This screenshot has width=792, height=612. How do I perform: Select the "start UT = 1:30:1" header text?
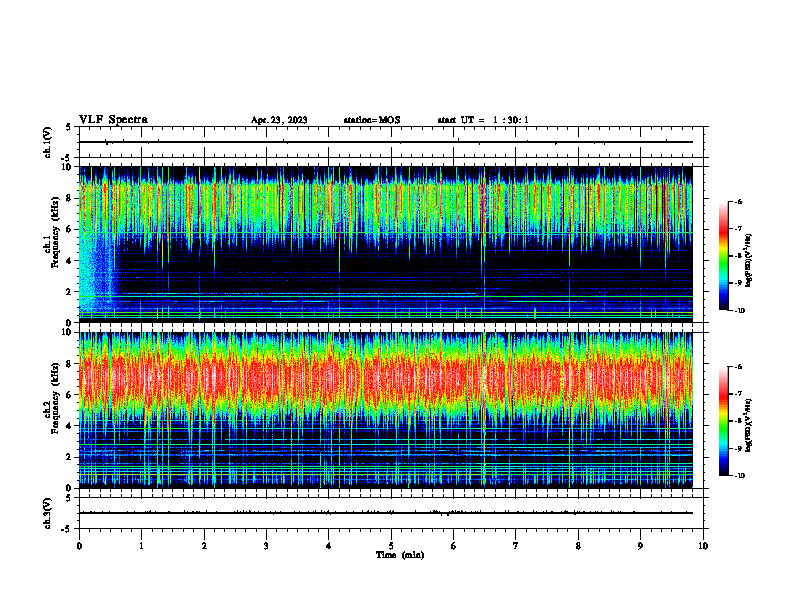tap(483, 120)
